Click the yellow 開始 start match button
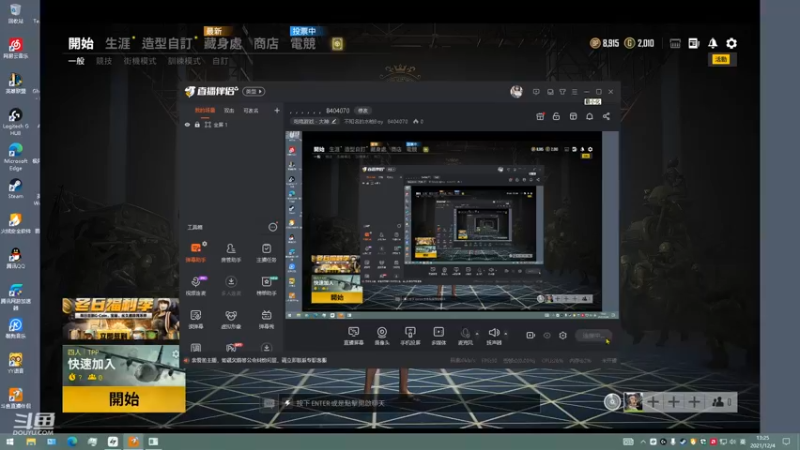This screenshot has height=450, width=800. click(x=124, y=399)
